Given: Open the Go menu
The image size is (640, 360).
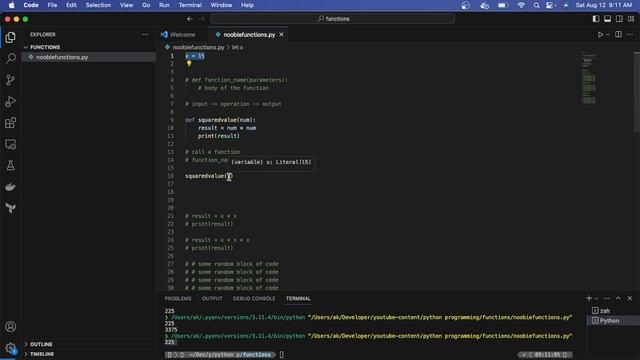Looking at the screenshot, I should [146, 5].
